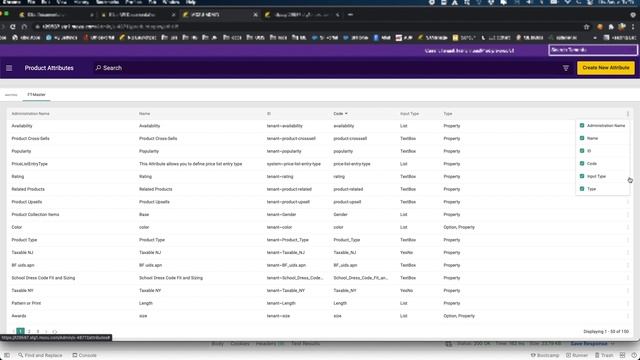This screenshot has width=640, height=360.
Task: Click Create New Attribute button
Action: click(x=606, y=68)
